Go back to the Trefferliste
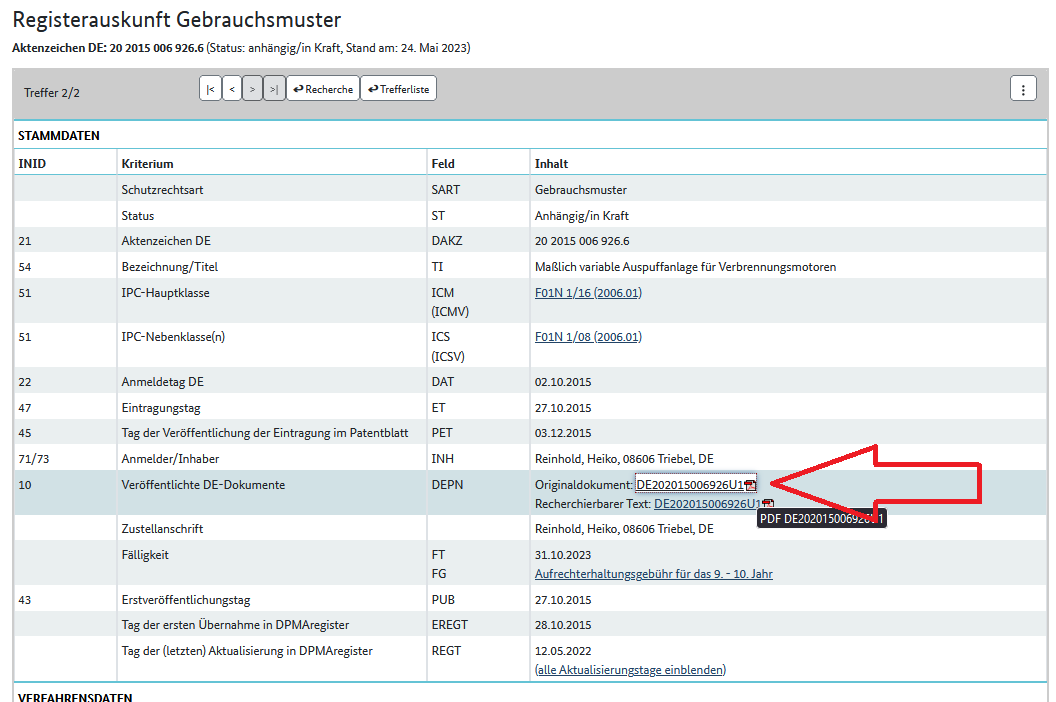 click(x=398, y=89)
